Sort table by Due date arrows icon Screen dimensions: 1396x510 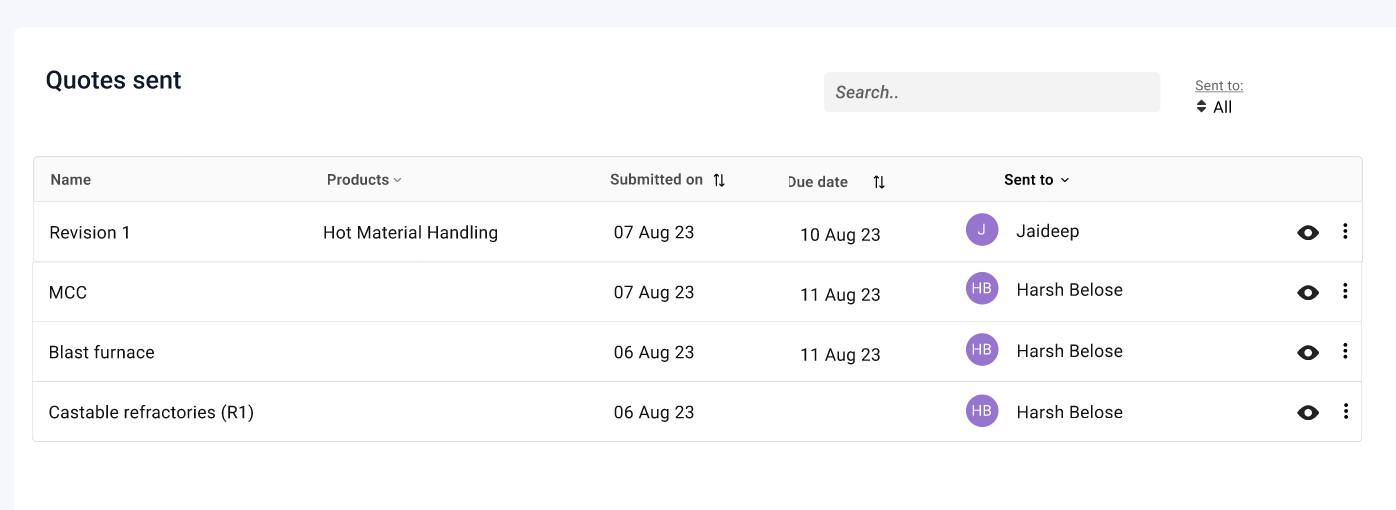point(879,182)
